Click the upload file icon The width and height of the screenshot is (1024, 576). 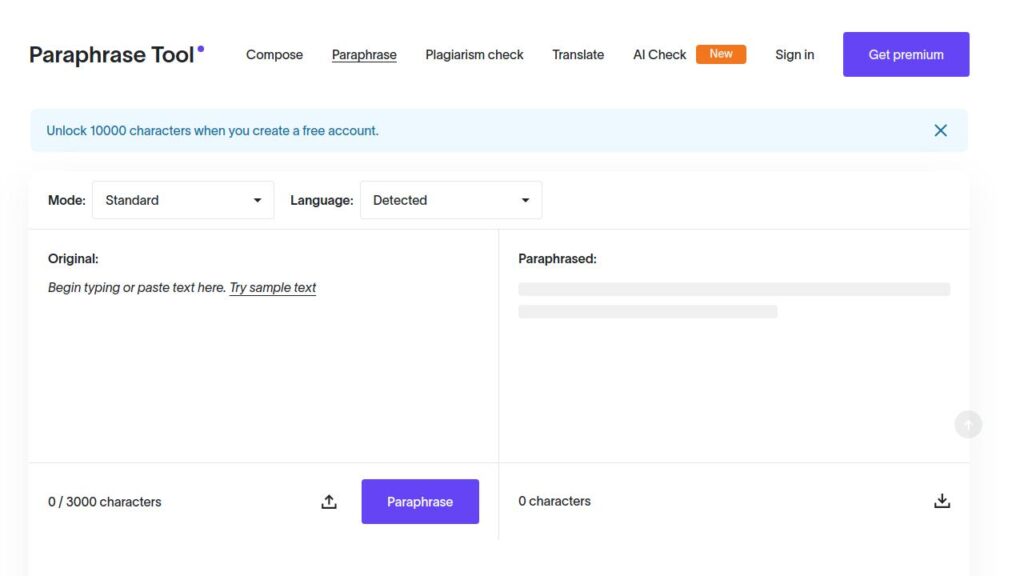click(329, 501)
